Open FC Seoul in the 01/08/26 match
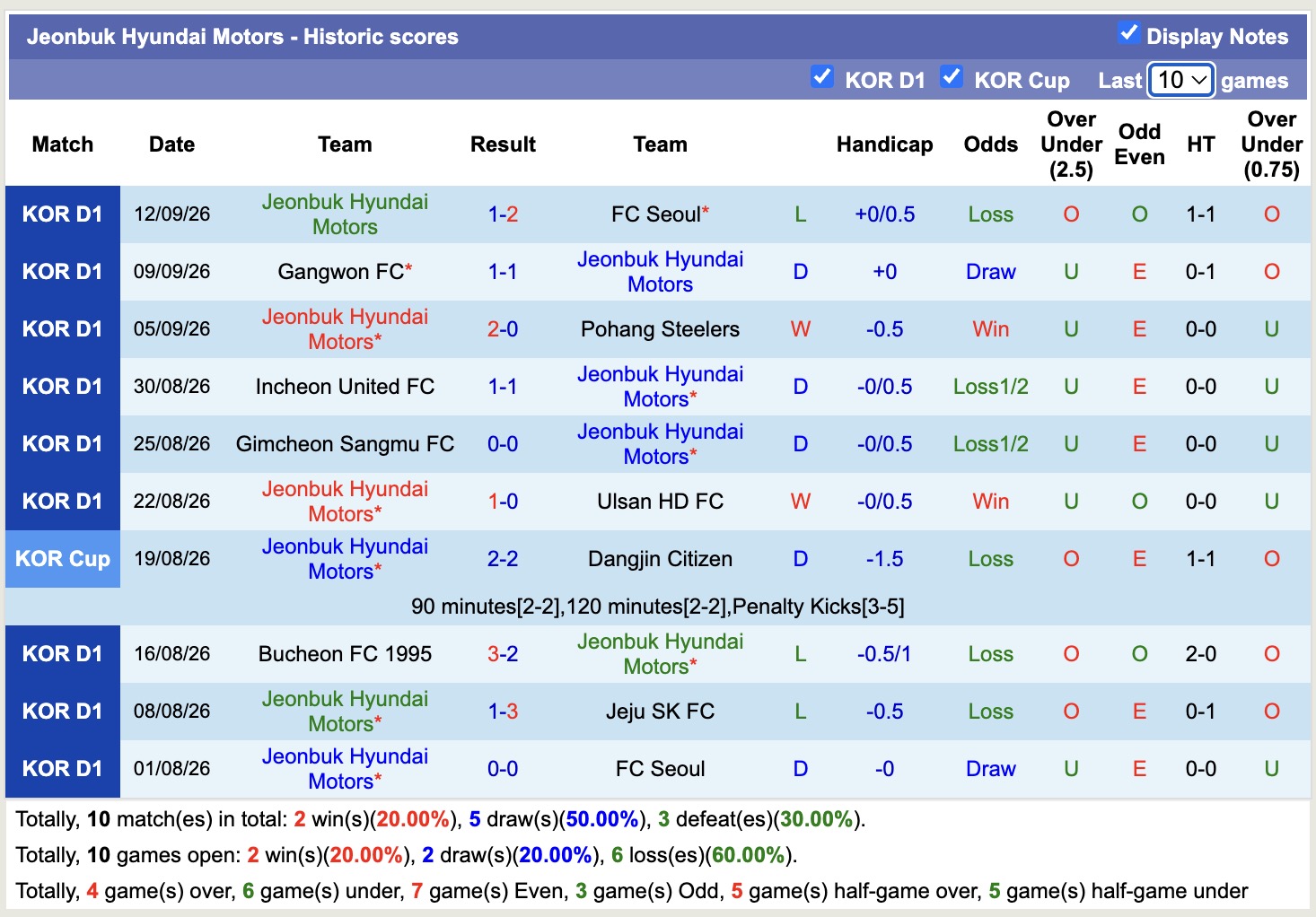Viewport: 1316px width, 917px height. (660, 769)
